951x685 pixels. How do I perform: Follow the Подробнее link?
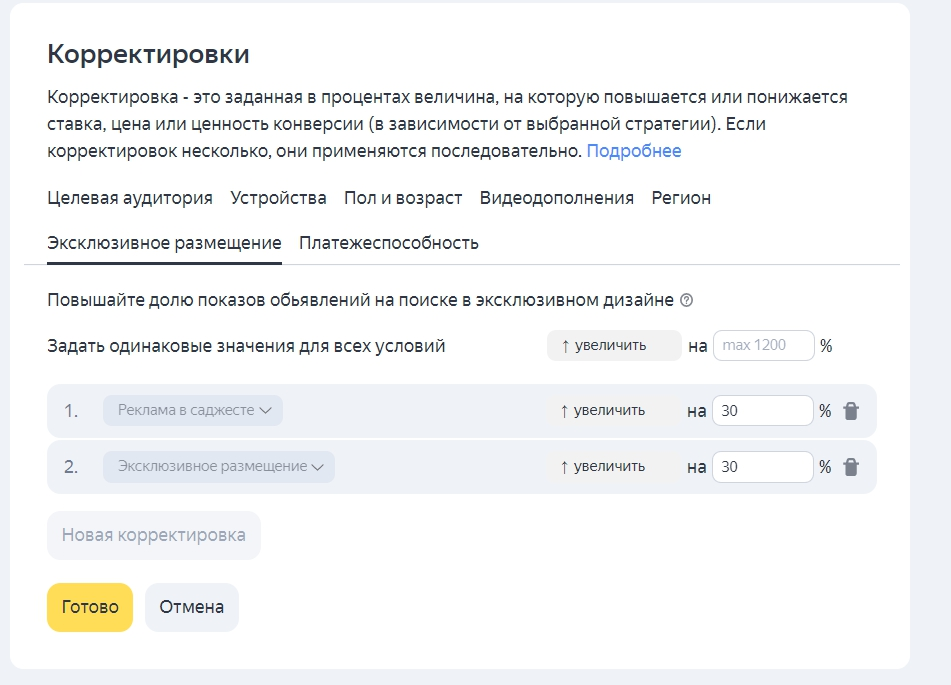click(634, 151)
